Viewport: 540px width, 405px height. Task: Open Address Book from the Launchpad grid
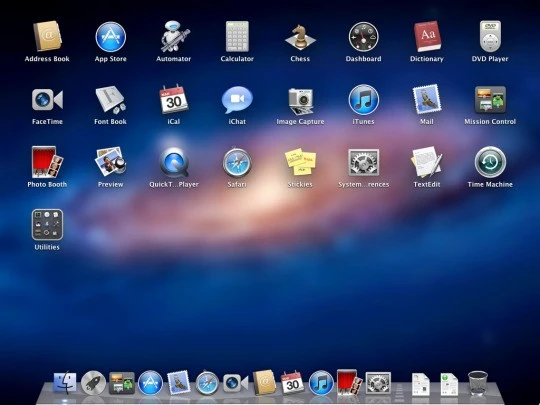47,36
